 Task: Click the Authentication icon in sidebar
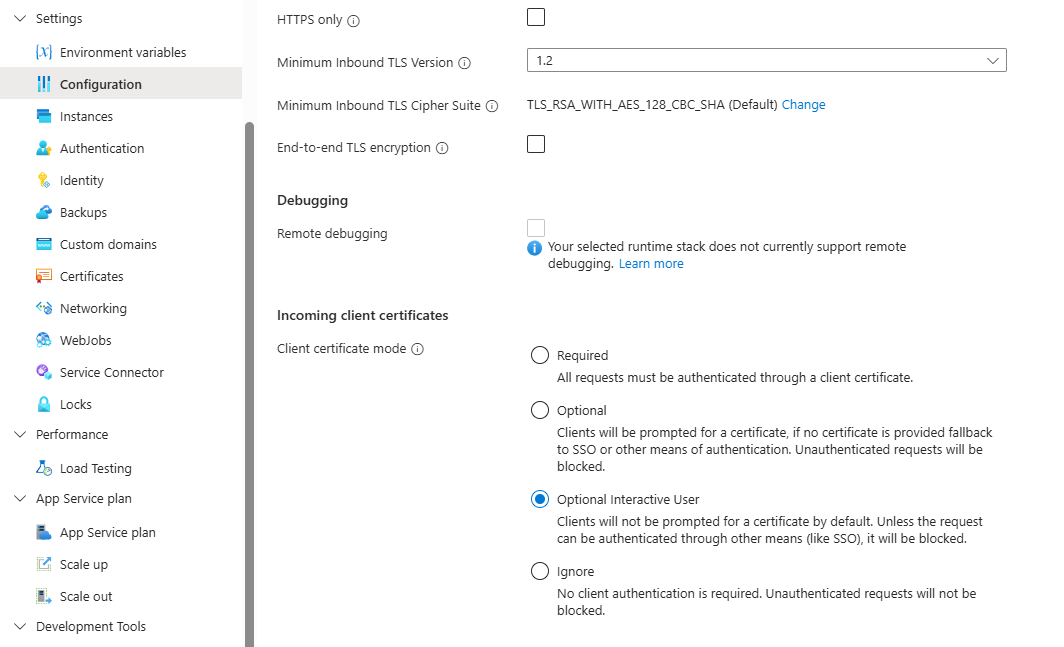43,148
